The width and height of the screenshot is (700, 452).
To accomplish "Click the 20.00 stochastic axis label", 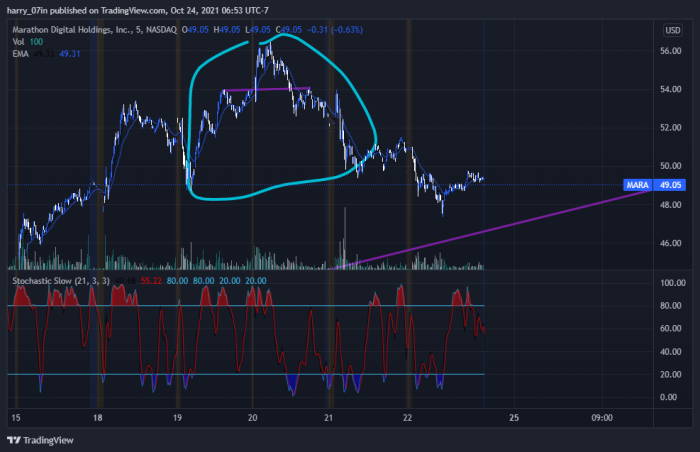I will click(x=671, y=374).
